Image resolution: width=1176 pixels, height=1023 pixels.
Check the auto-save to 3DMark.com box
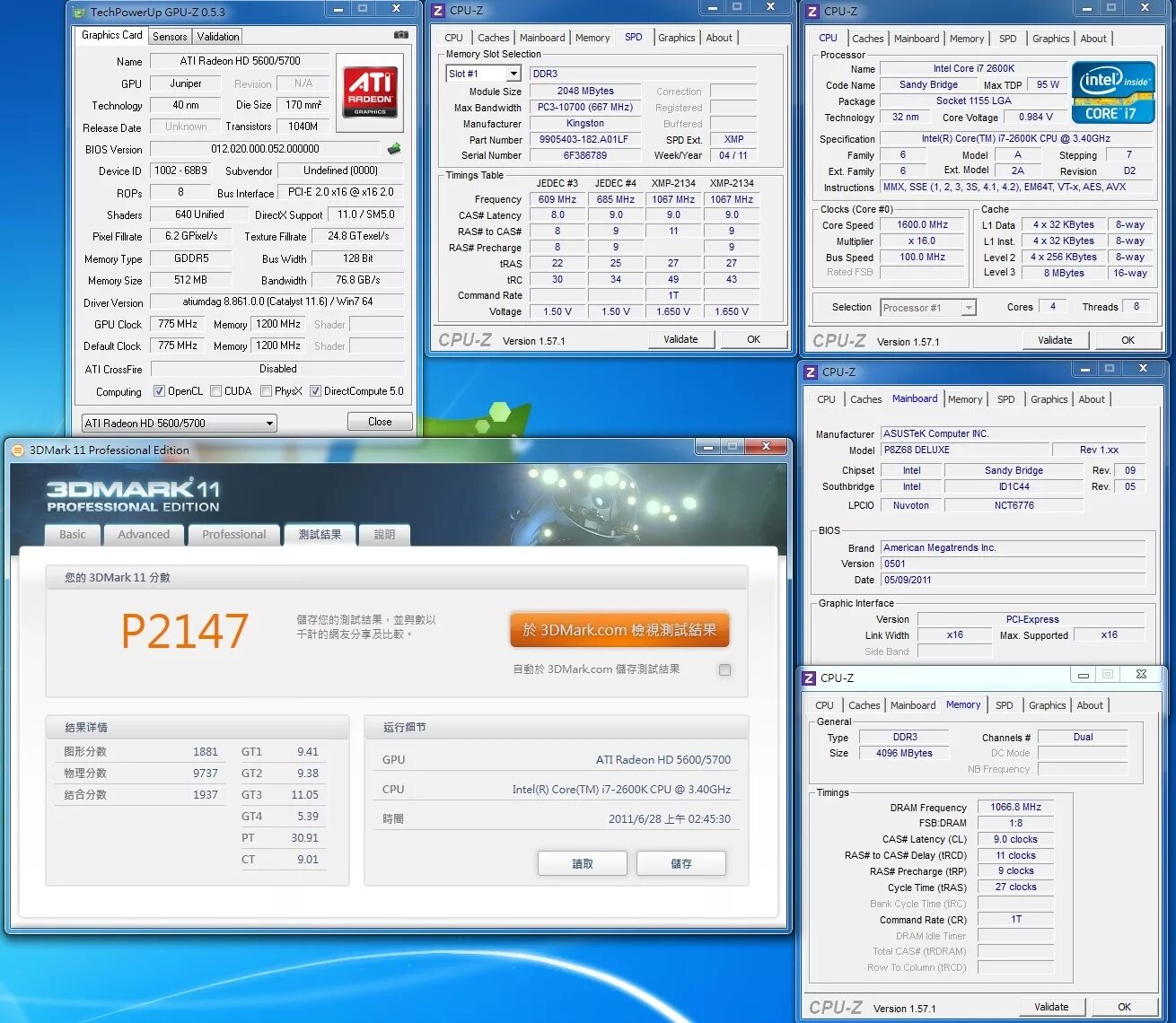(x=724, y=669)
